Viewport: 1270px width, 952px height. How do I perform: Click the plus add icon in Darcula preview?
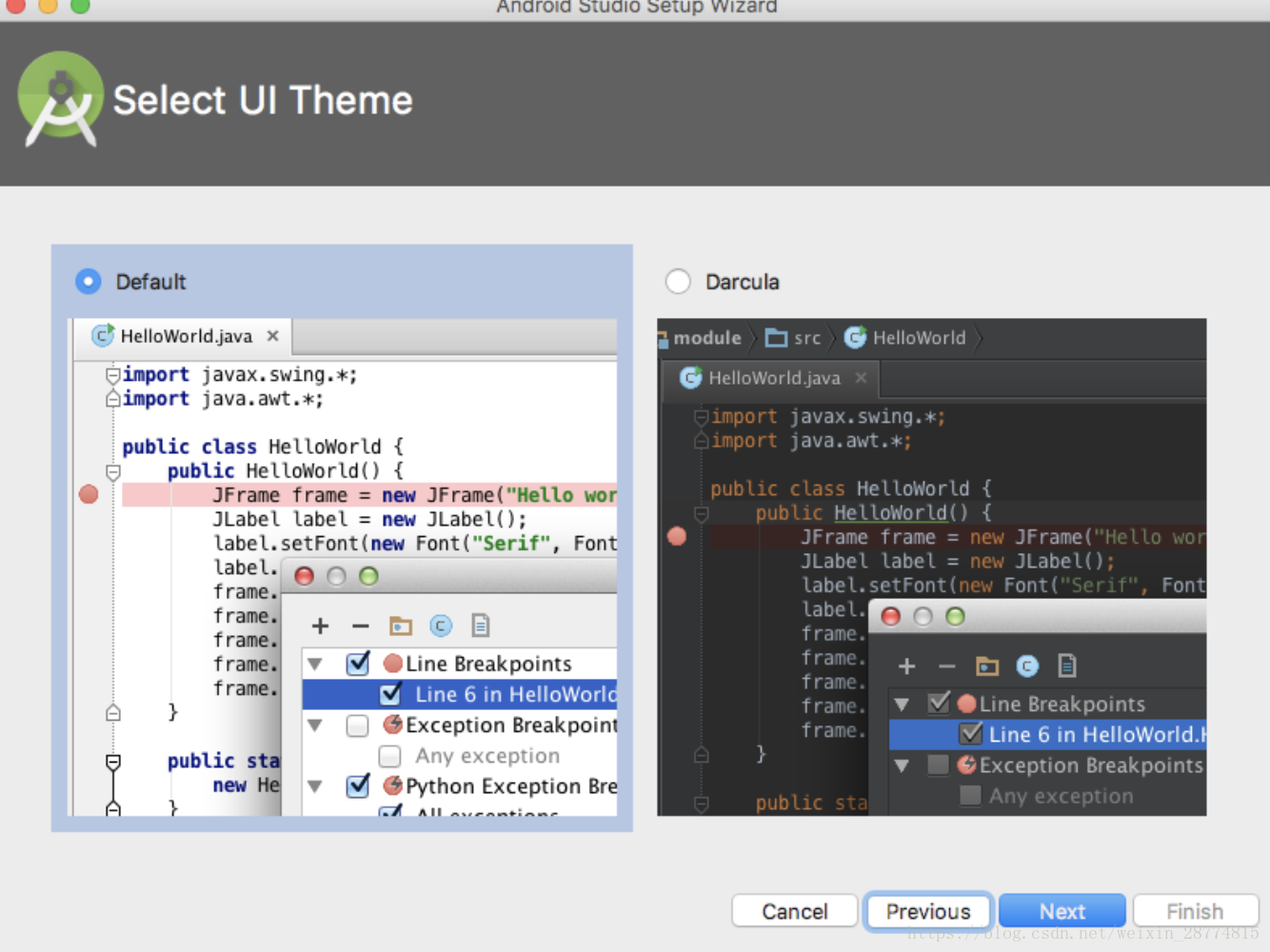coord(906,666)
